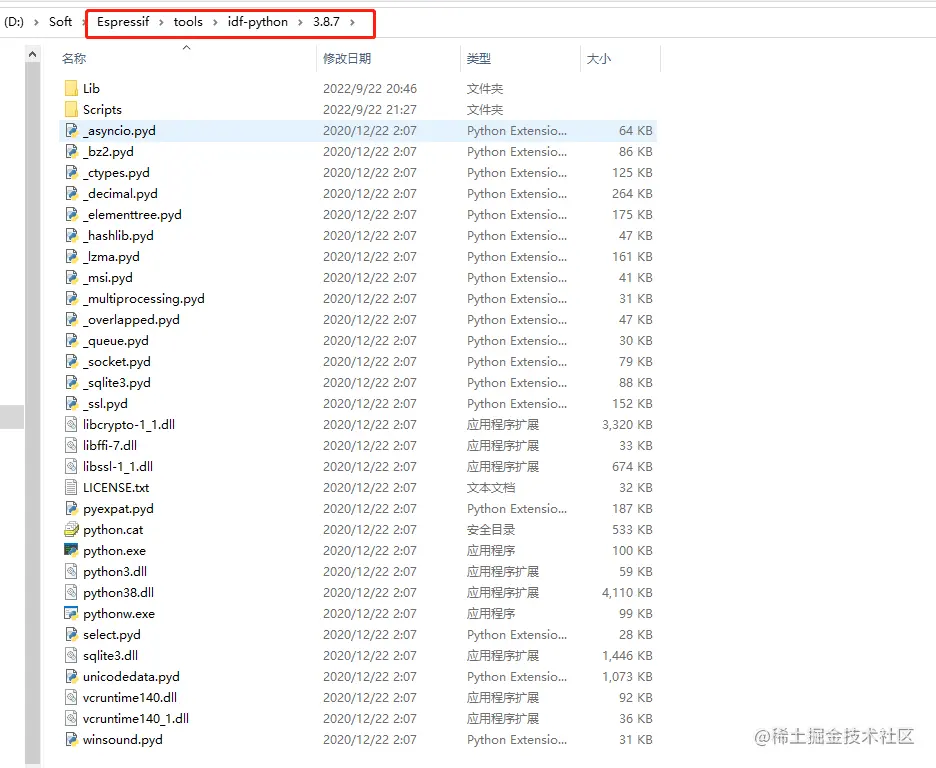Select the _sqlite3.pyd file name

pyautogui.click(x=116, y=383)
